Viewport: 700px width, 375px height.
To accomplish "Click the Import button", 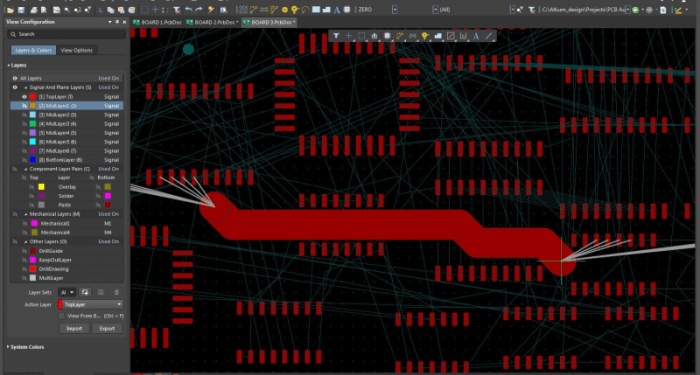I will (74, 329).
